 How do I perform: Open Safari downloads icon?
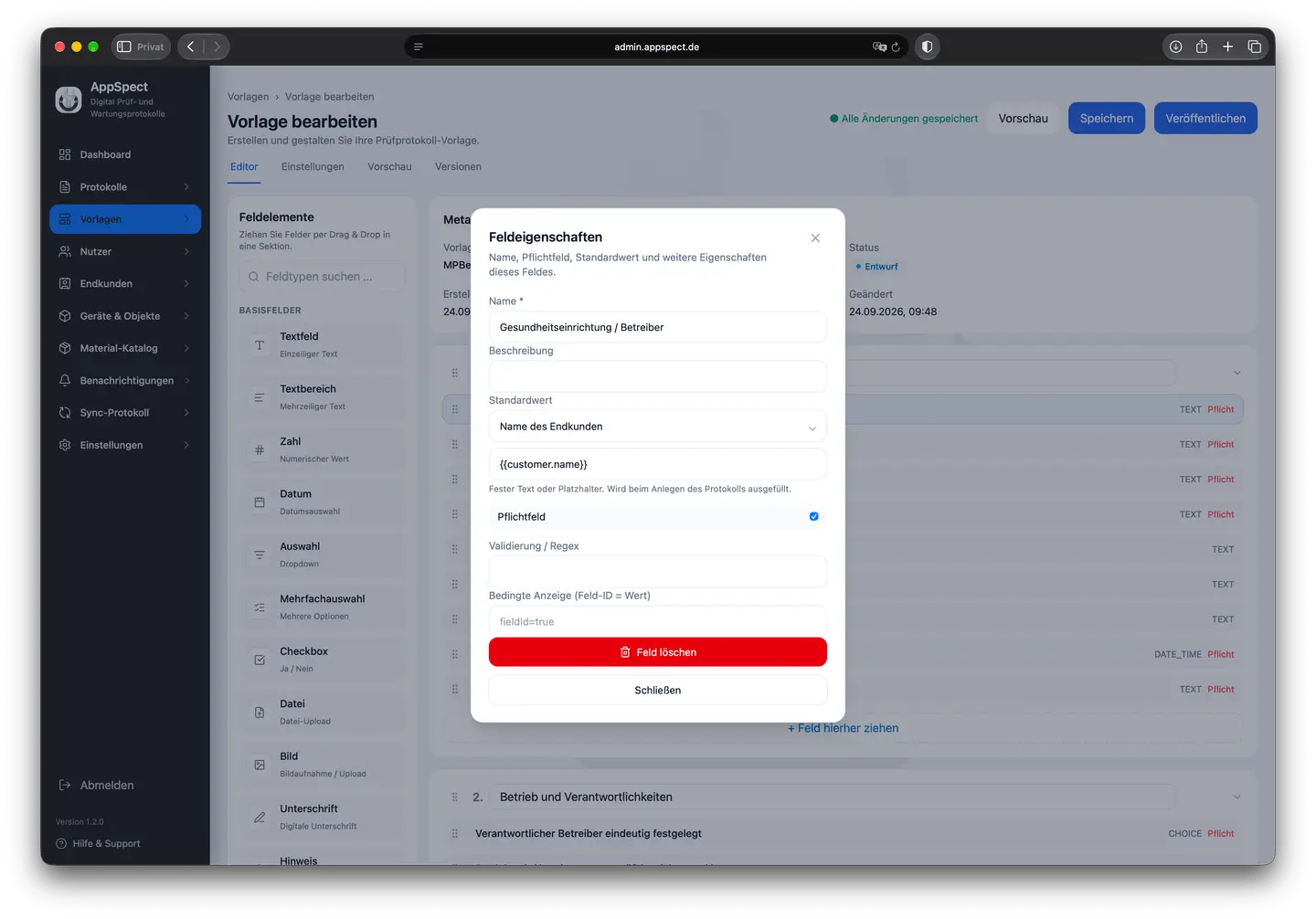tap(1176, 47)
